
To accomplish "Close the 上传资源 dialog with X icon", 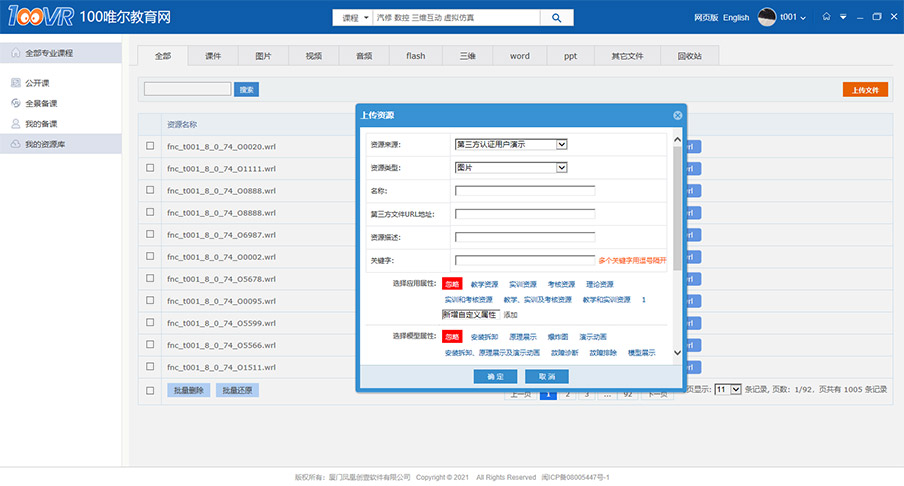I will 677,115.
